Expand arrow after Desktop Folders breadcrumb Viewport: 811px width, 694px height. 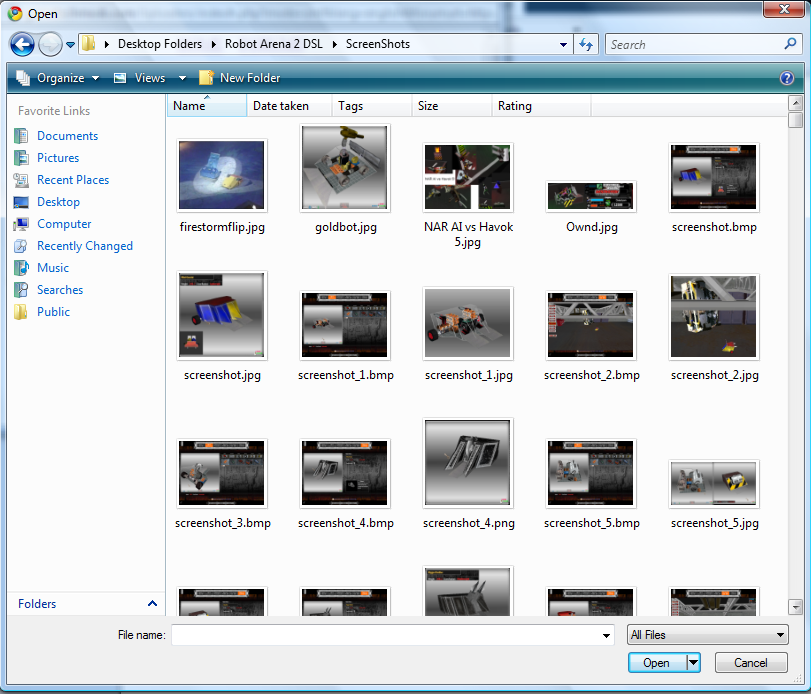click(214, 44)
